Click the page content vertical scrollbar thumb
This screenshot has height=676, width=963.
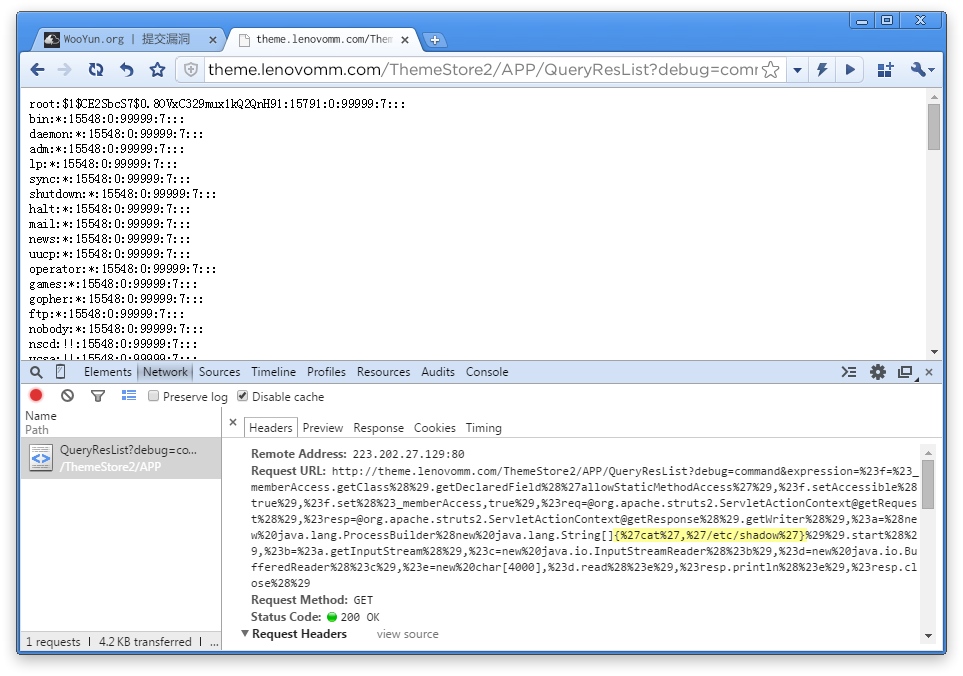pos(934,127)
